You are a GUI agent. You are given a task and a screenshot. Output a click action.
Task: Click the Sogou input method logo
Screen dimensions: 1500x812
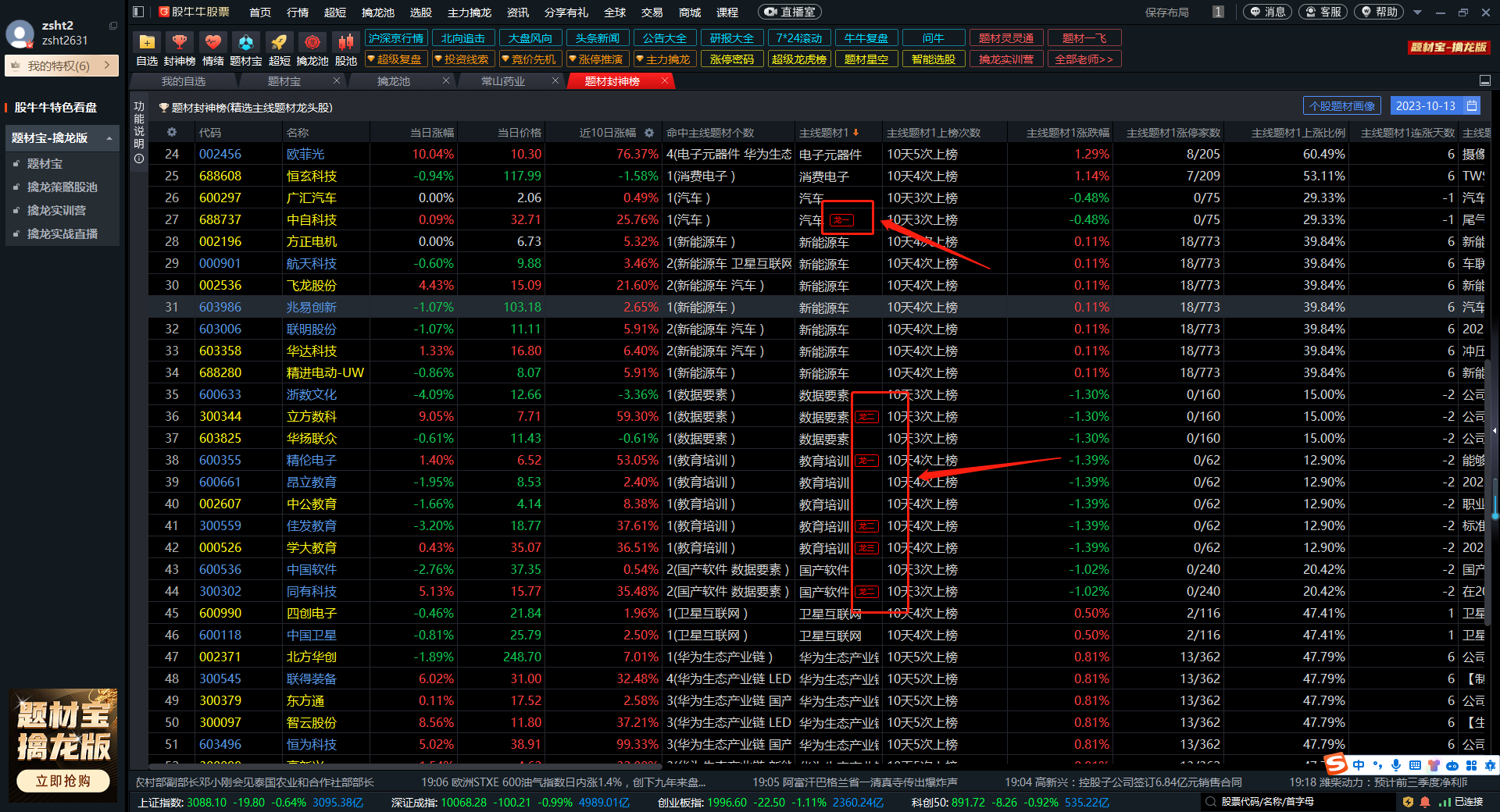click(1337, 764)
